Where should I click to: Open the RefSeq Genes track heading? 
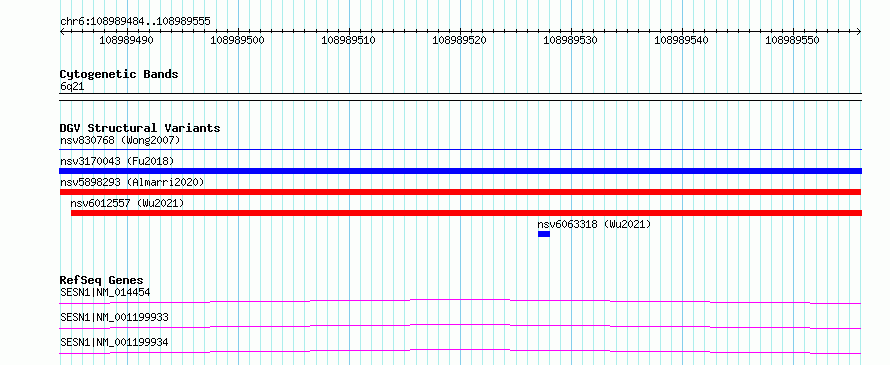tap(102, 280)
